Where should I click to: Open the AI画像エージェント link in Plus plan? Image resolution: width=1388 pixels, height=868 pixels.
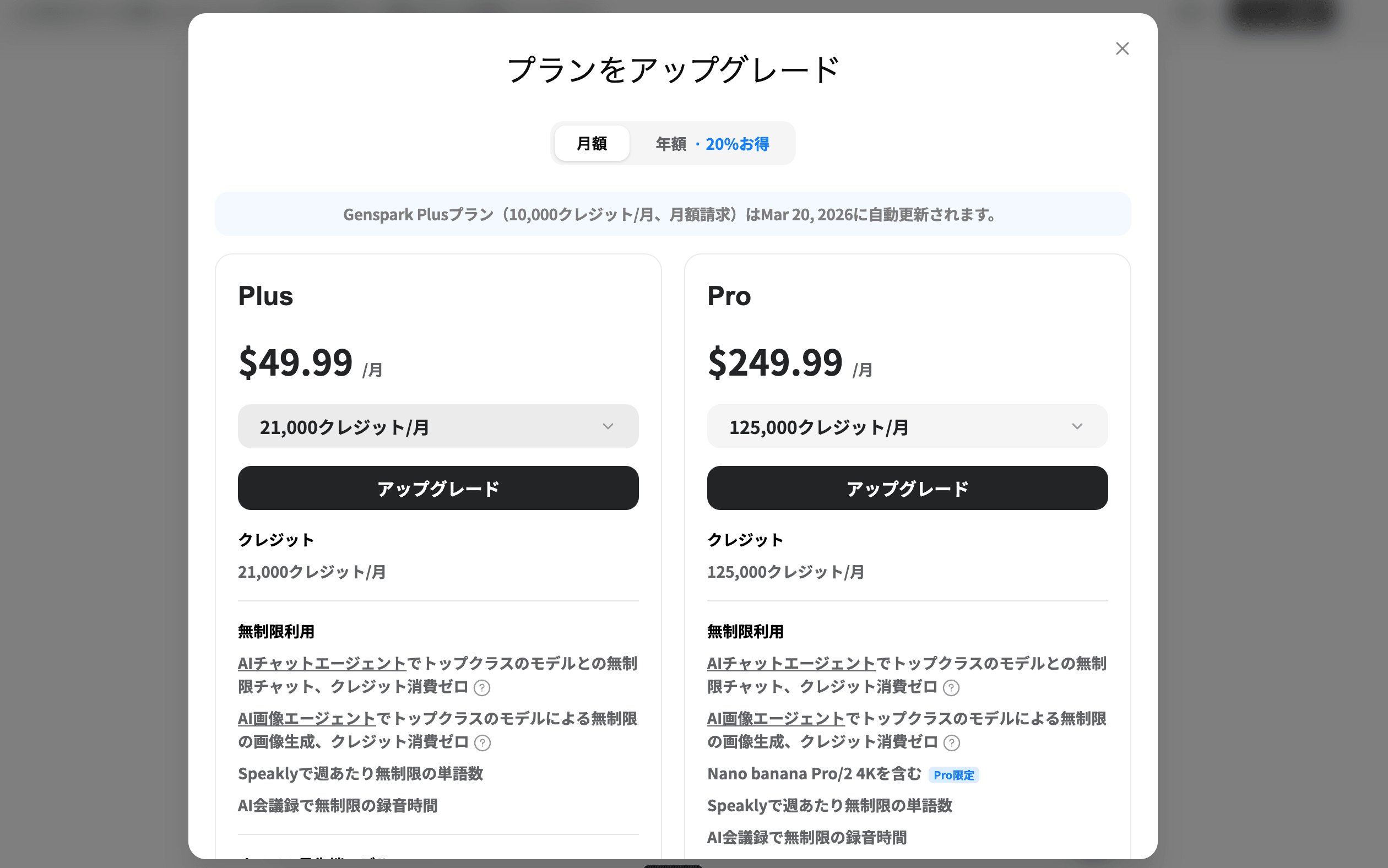pyautogui.click(x=307, y=719)
